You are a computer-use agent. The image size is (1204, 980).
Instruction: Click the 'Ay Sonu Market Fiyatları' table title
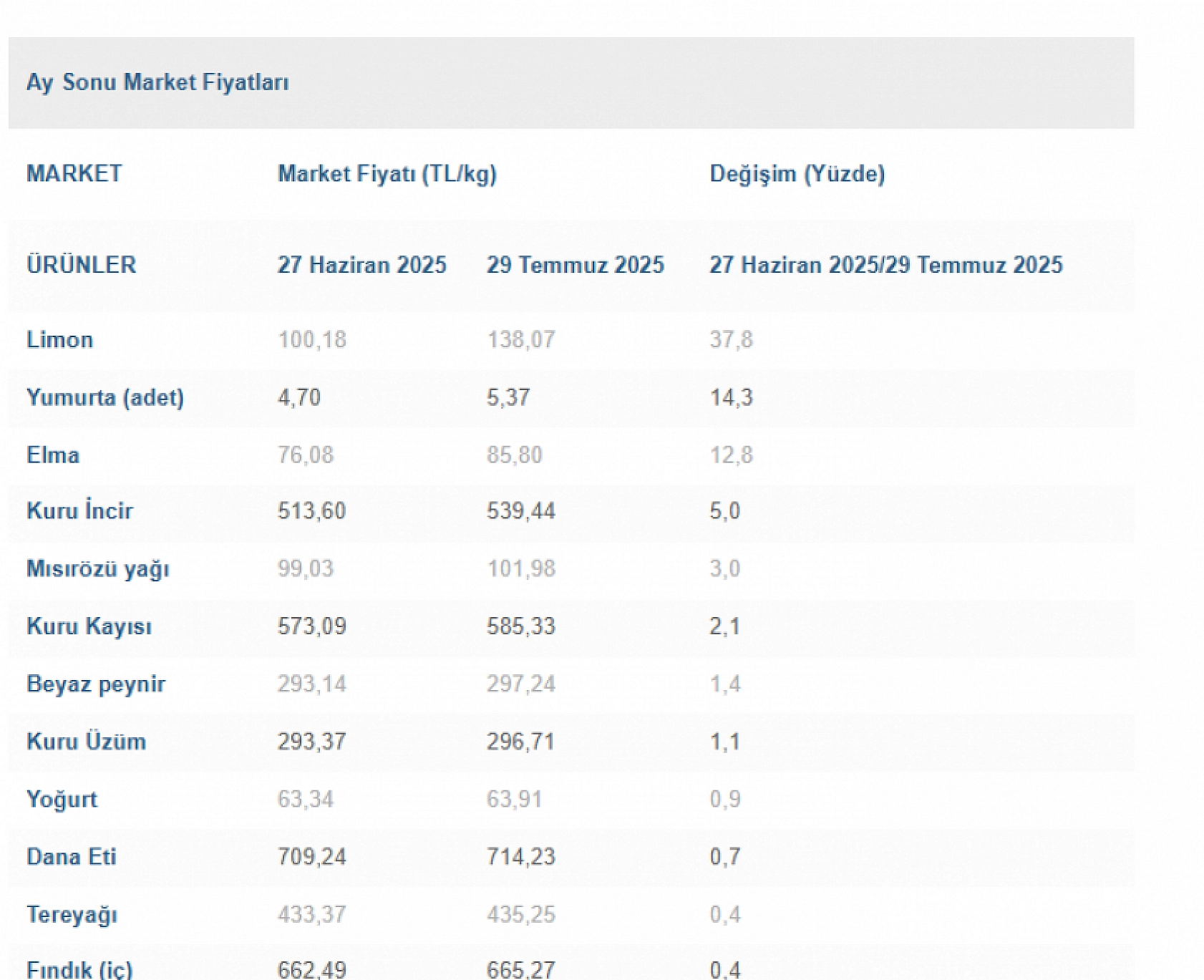coord(157,82)
